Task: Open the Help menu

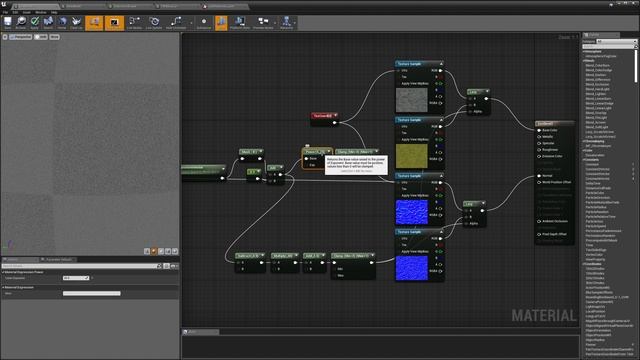Action: (x=54, y=12)
